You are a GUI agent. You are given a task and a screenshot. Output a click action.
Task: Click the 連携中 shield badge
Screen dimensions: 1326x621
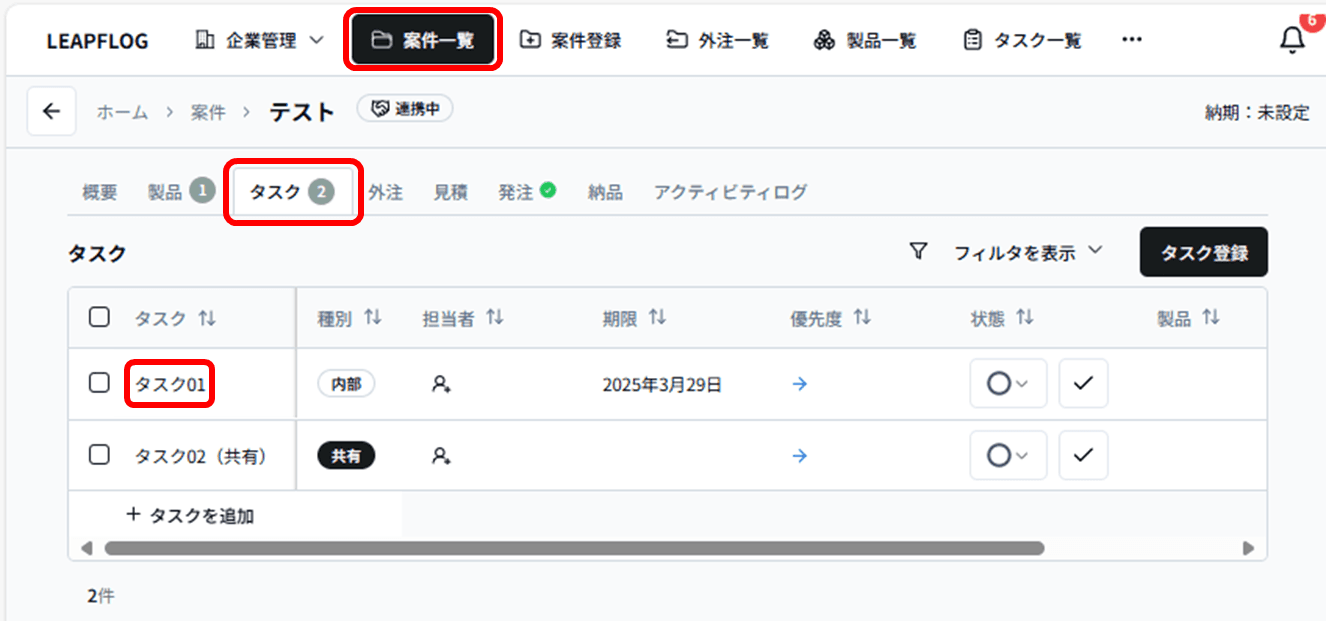[x=404, y=111]
